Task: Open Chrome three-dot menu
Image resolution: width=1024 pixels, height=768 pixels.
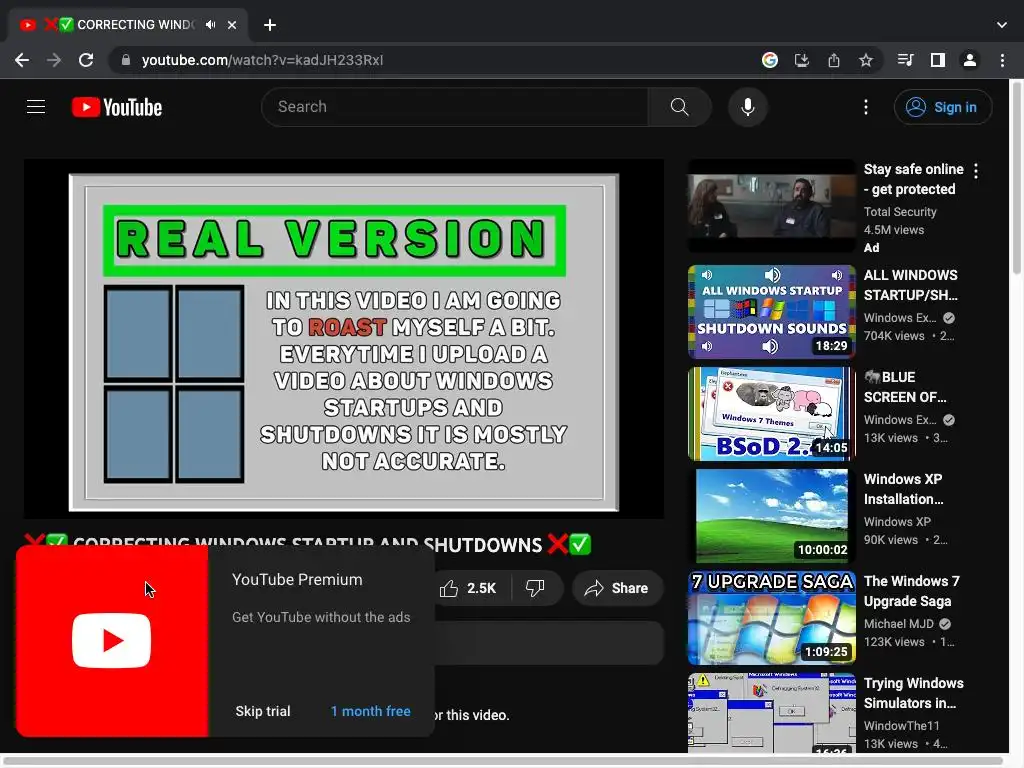Action: click(x=1002, y=60)
